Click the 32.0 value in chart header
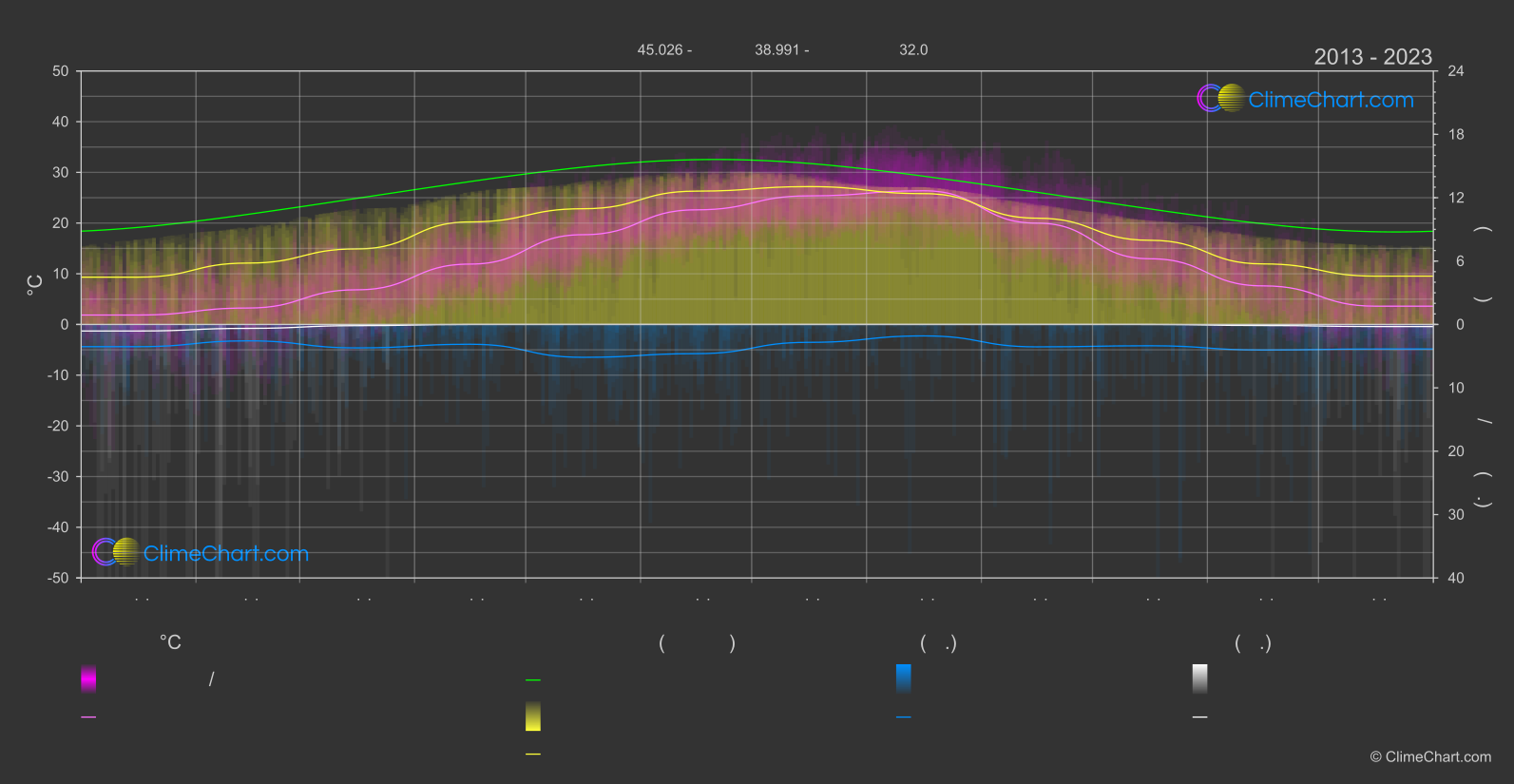This screenshot has height=784, width=1514. click(913, 49)
